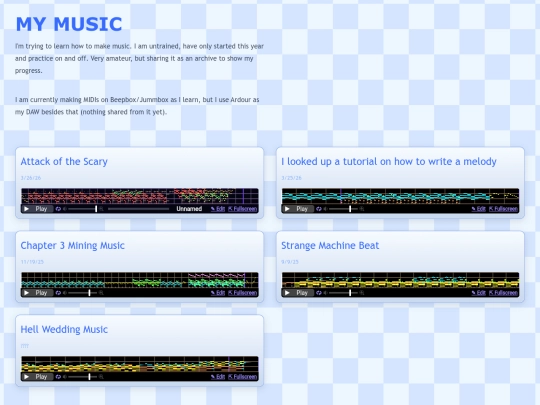540x405 pixels.
Task: Toggle loop icon in Hell Wedding Music player
Action: [x=58, y=377]
